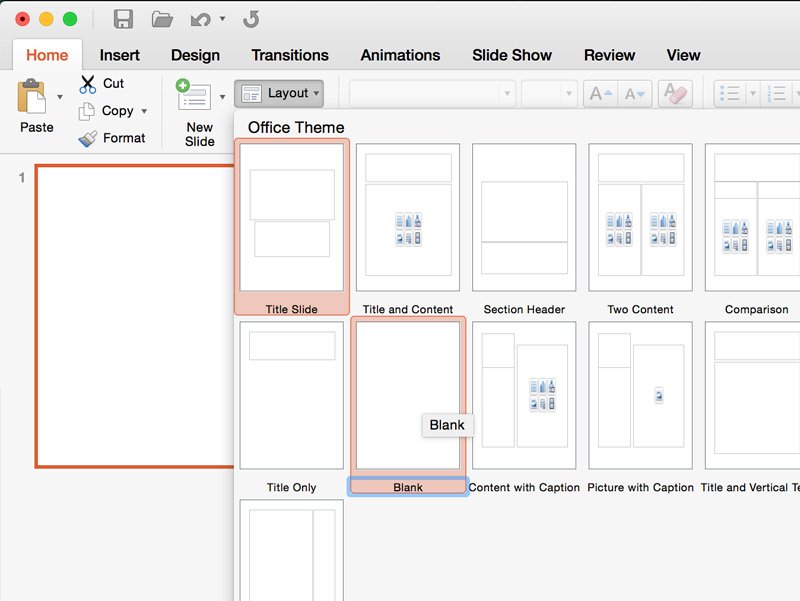
Task: Open the Slide Show tab
Action: coord(512,55)
